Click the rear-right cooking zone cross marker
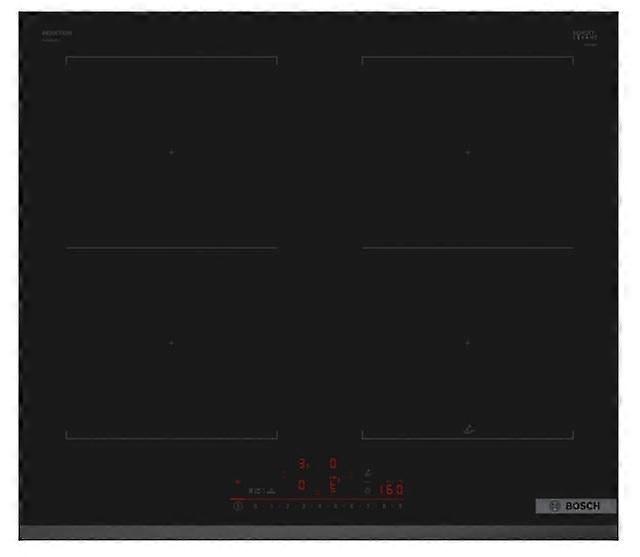Image resolution: width=640 pixels, height=557 pixels. click(x=467, y=152)
